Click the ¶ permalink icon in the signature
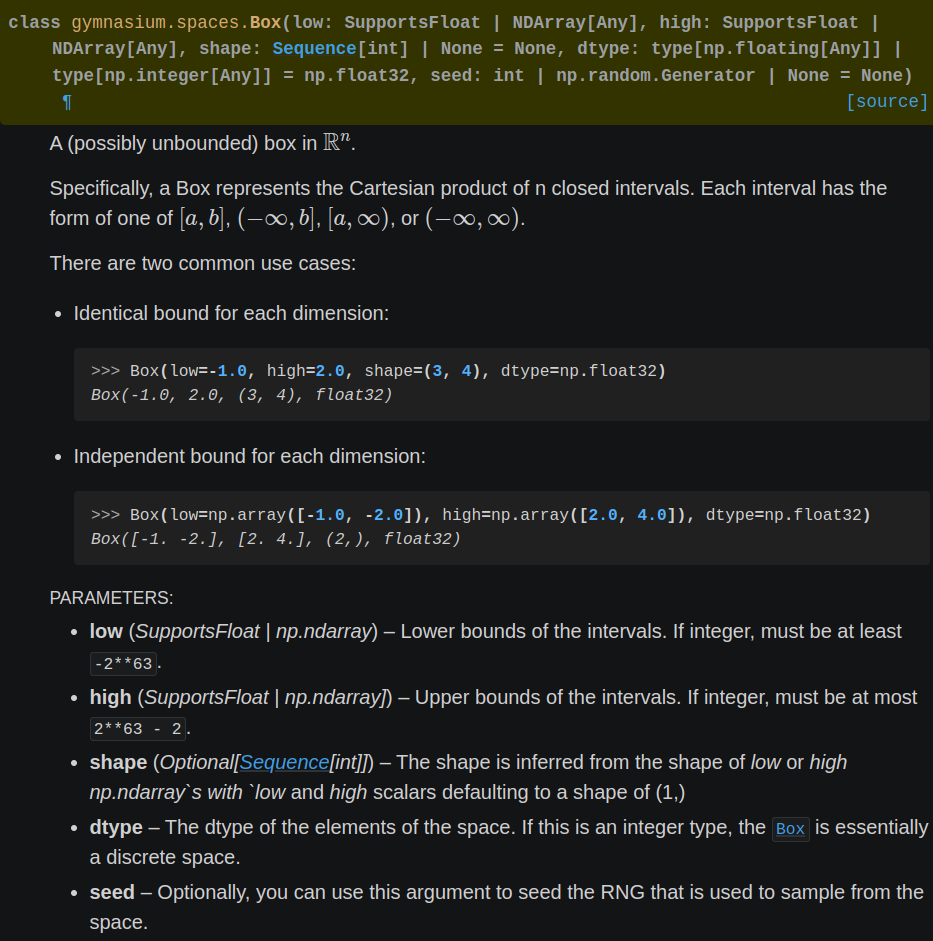The height and width of the screenshot is (941, 933). [x=67, y=103]
